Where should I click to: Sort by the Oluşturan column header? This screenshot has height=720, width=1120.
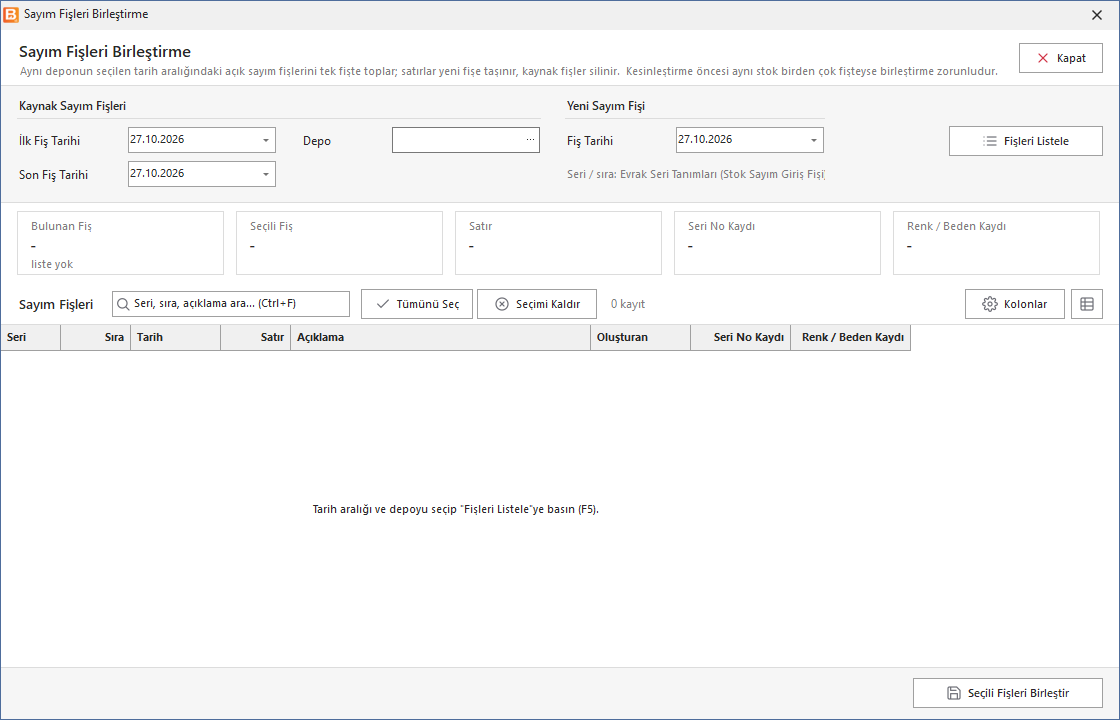click(641, 337)
